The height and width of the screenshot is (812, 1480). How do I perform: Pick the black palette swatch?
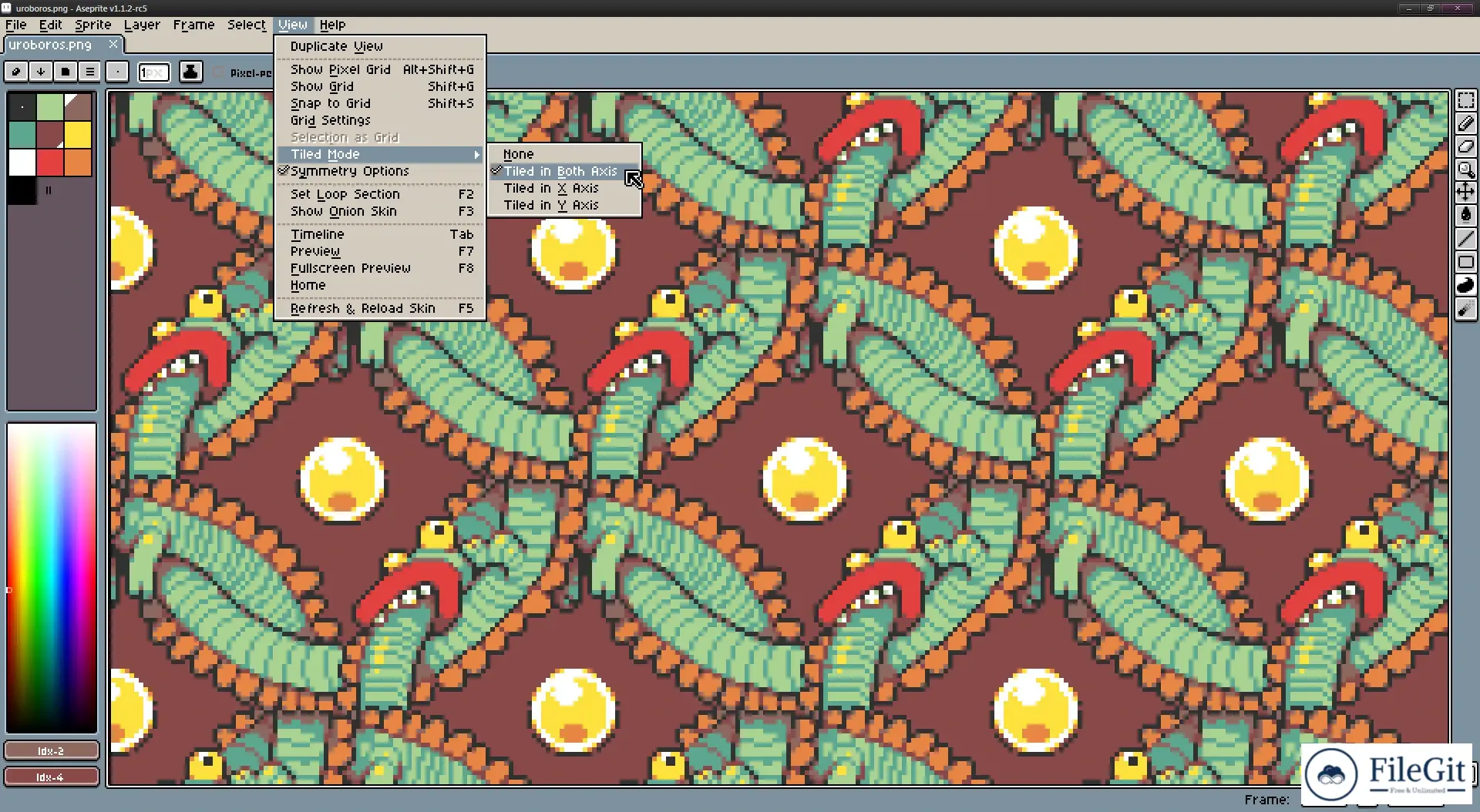(22, 190)
